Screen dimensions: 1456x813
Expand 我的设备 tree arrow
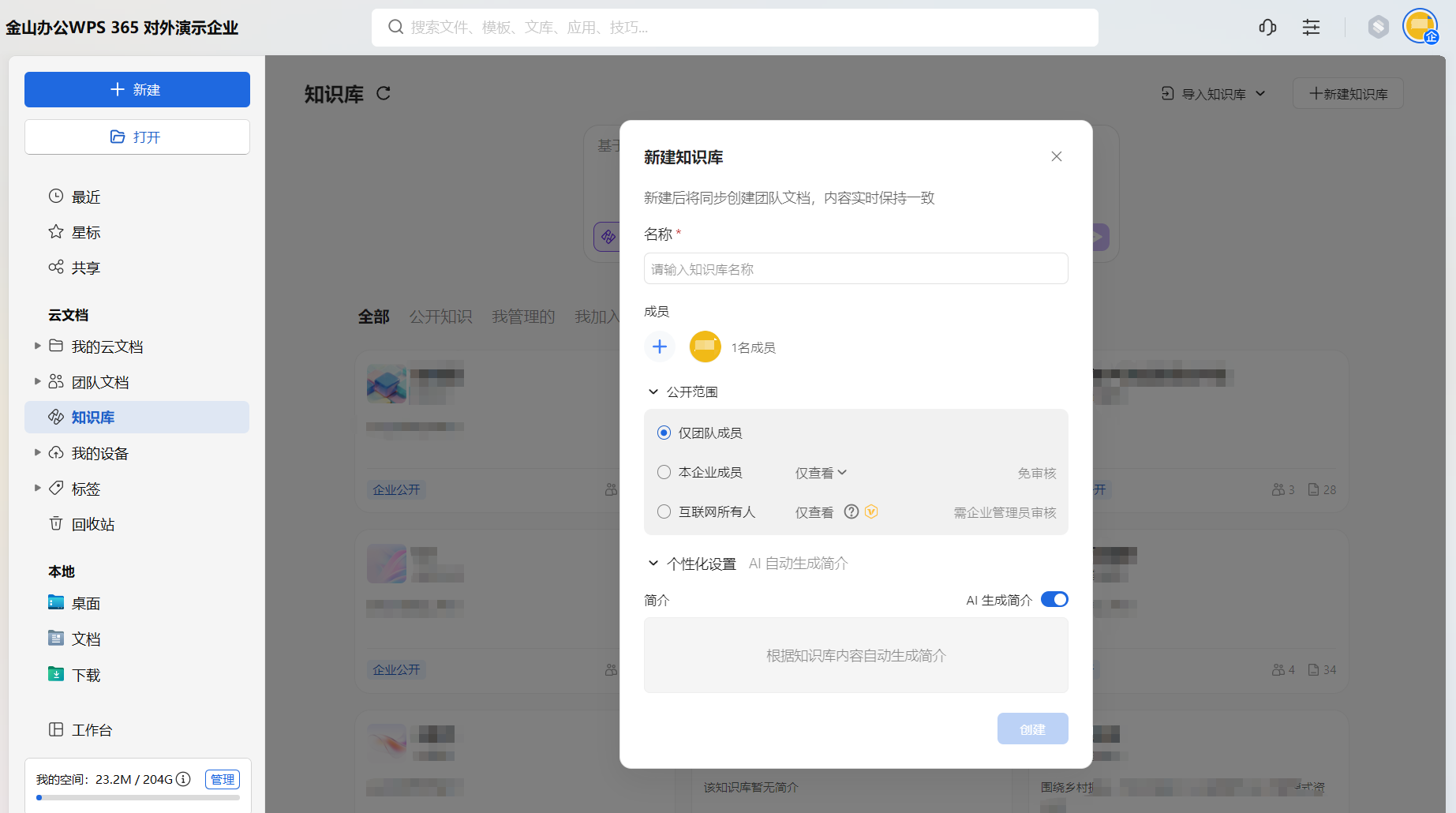point(37,452)
